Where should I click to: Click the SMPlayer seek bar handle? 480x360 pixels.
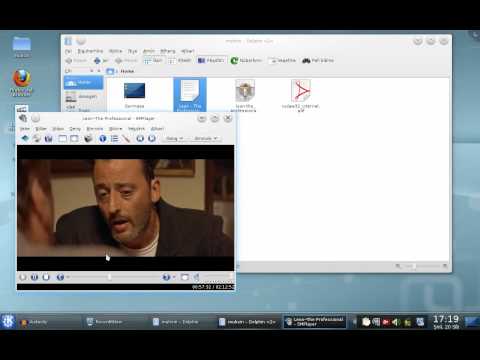coord(109,277)
